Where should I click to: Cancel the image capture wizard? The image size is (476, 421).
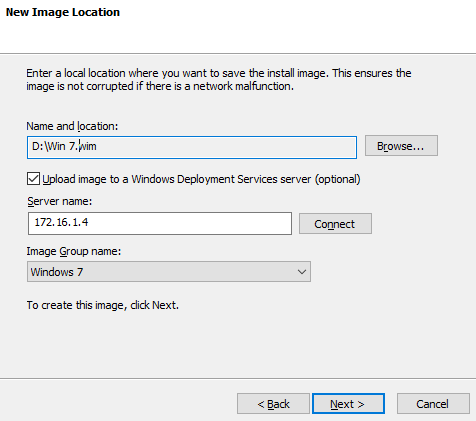click(x=433, y=404)
